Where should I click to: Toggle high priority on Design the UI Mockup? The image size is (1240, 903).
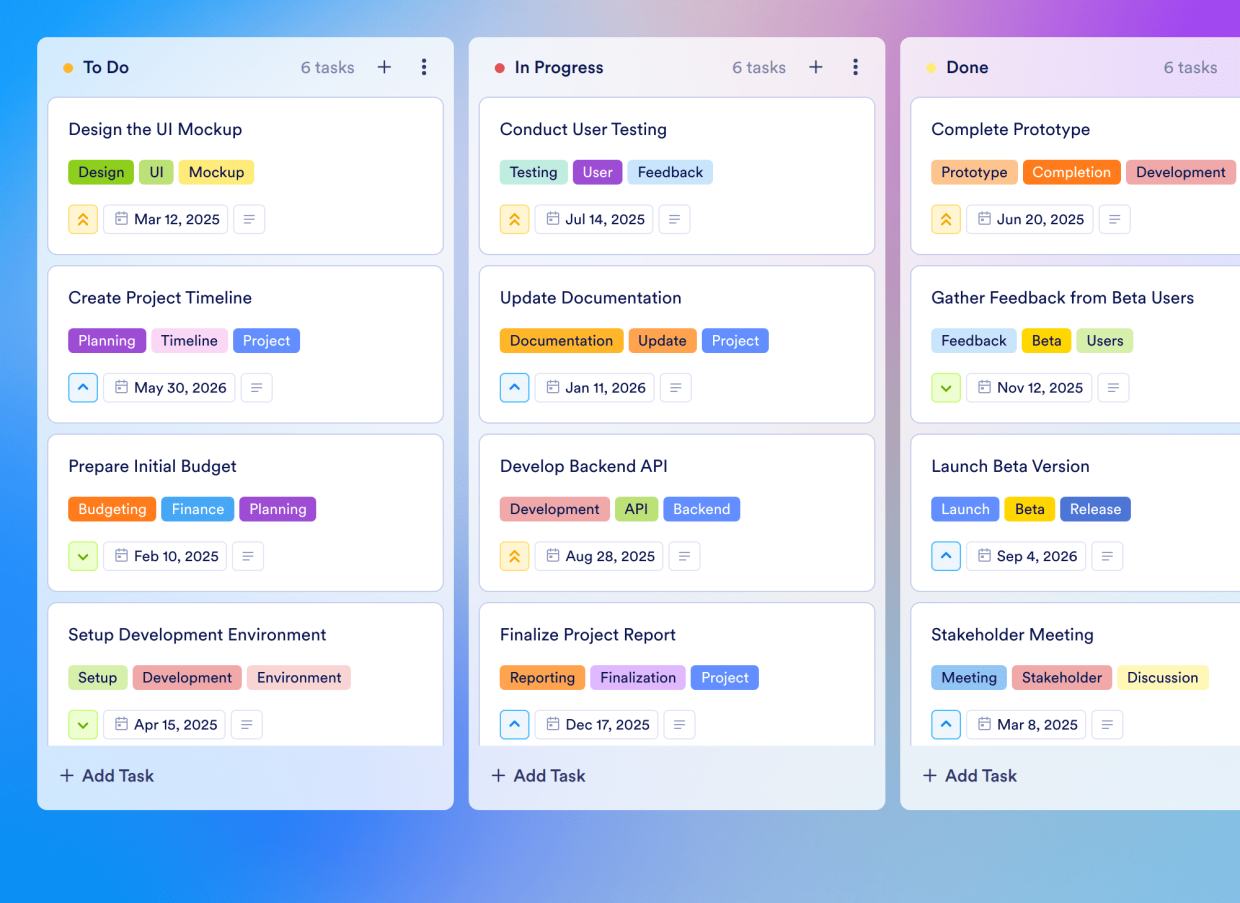(x=83, y=218)
